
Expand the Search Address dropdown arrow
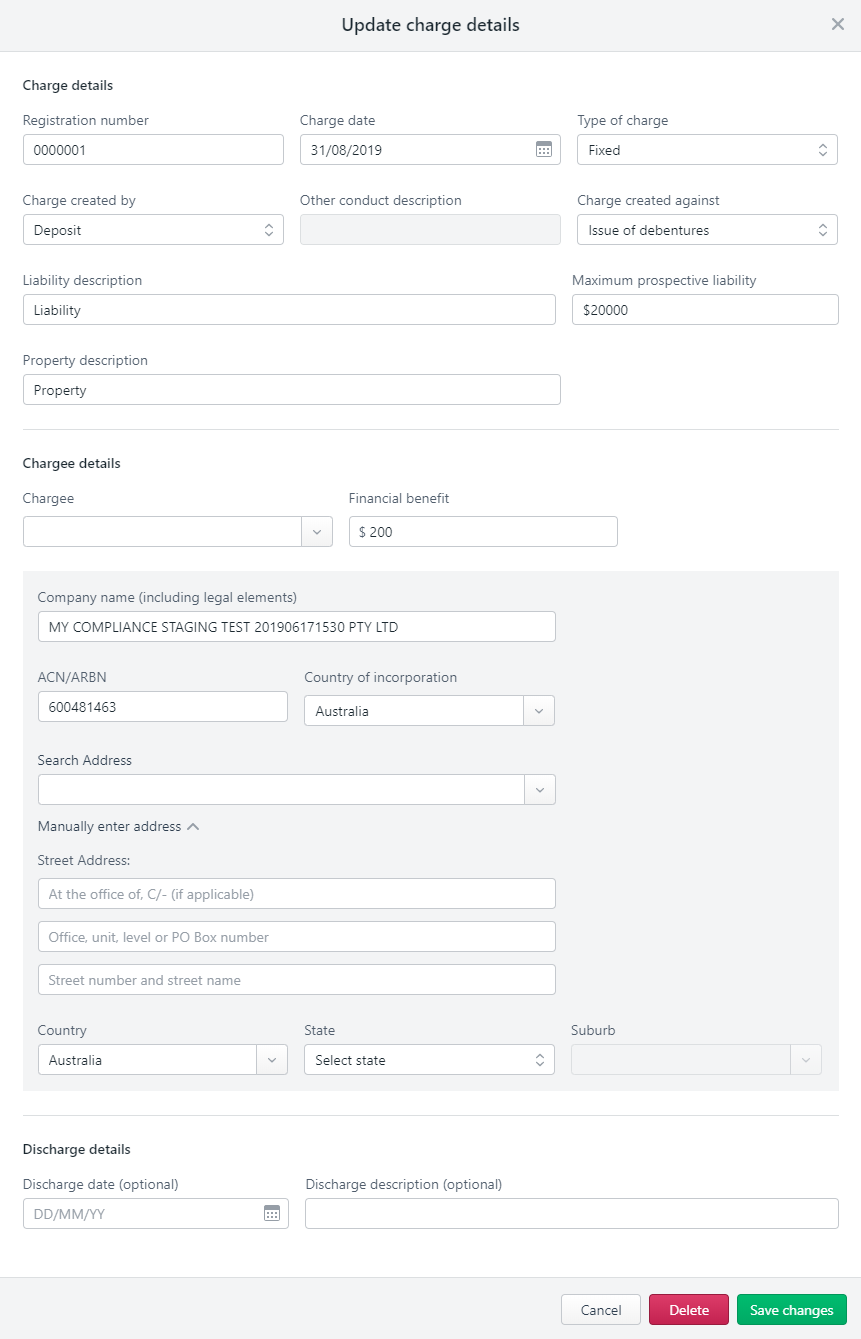[x=539, y=790]
